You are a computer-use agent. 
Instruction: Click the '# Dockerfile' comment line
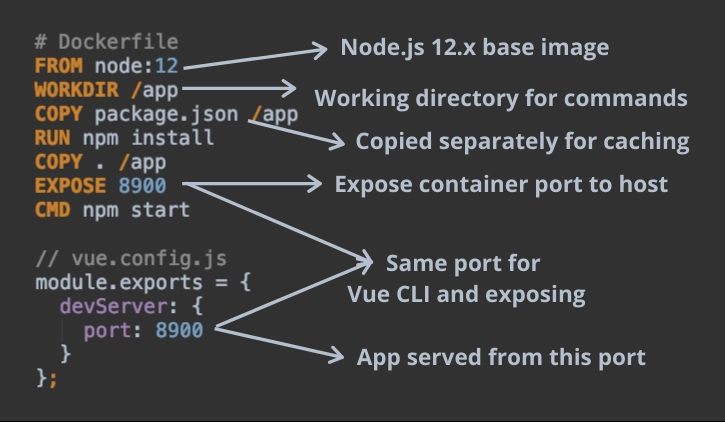(107, 42)
